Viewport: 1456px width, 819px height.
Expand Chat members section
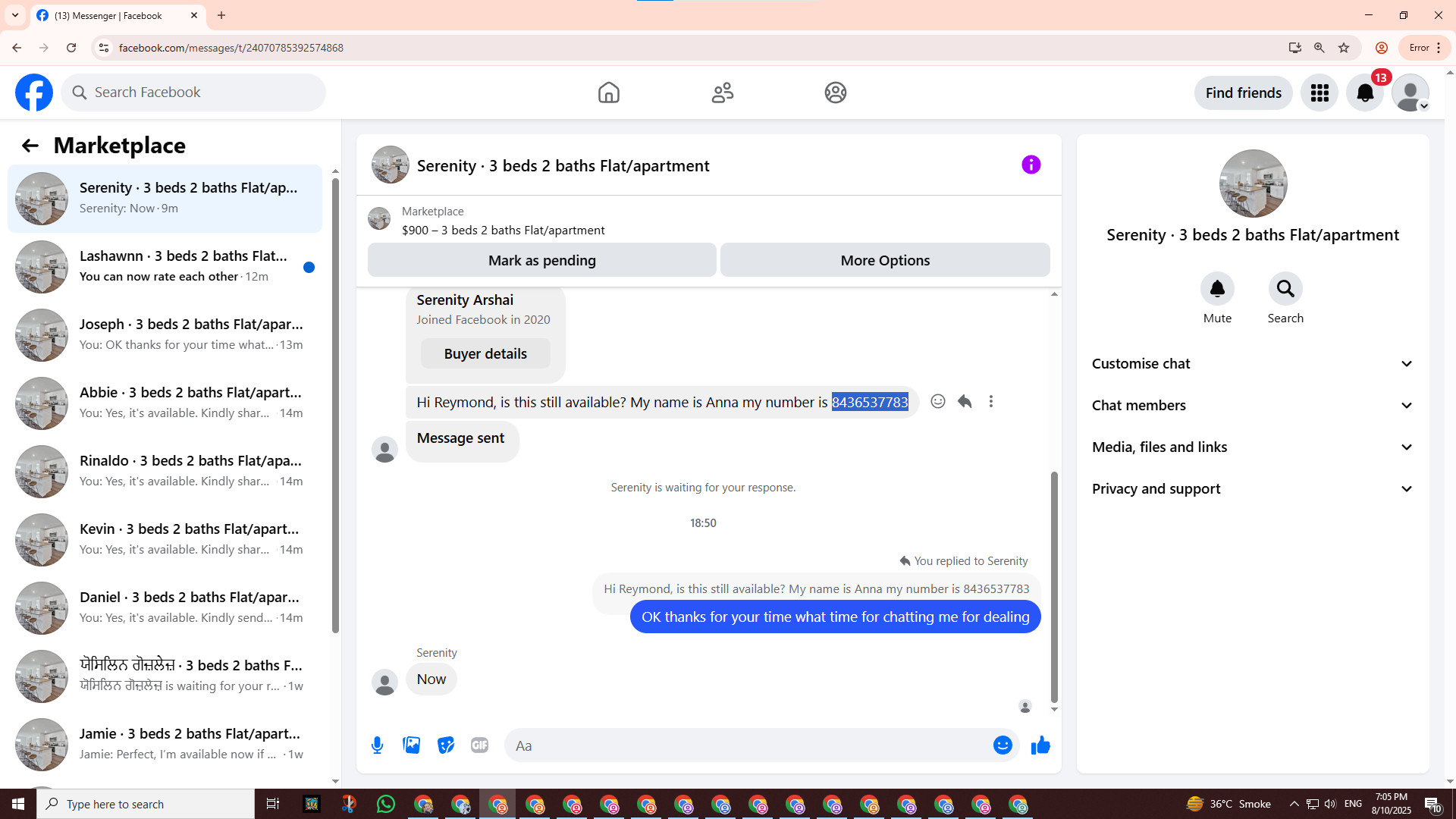point(1253,406)
